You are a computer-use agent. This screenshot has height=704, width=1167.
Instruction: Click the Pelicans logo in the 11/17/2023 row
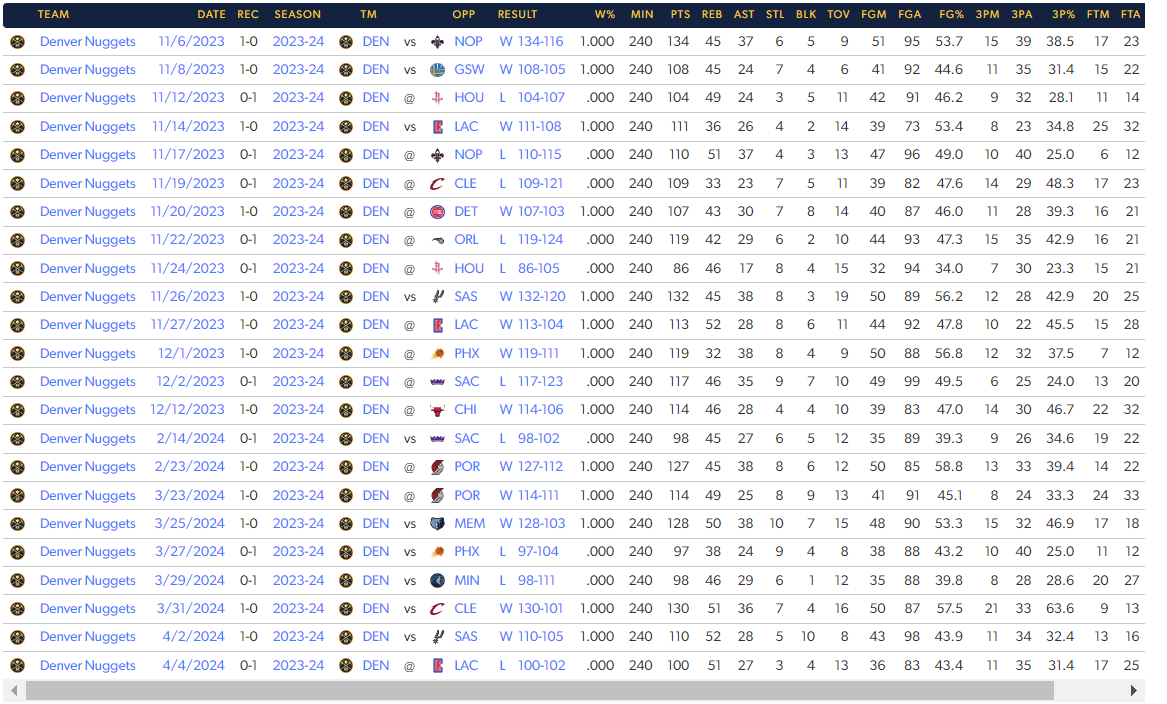[x=438, y=155]
